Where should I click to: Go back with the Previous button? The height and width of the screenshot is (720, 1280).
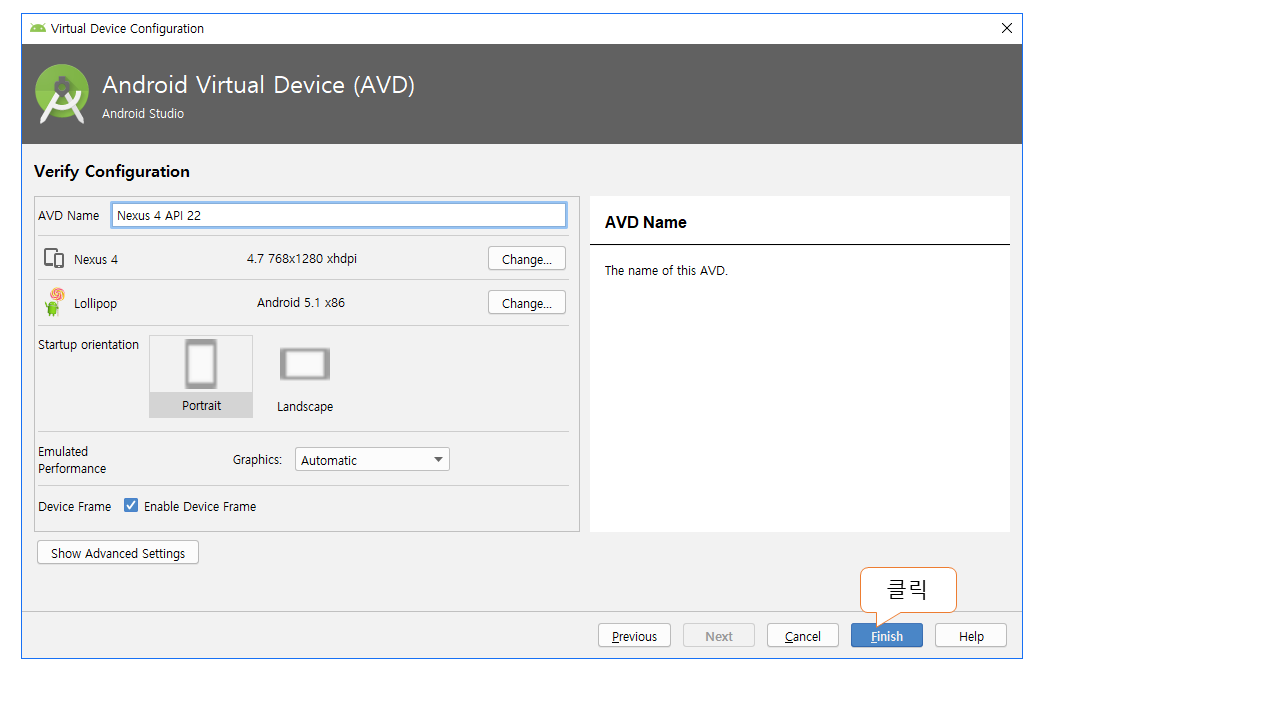pyautogui.click(x=634, y=636)
